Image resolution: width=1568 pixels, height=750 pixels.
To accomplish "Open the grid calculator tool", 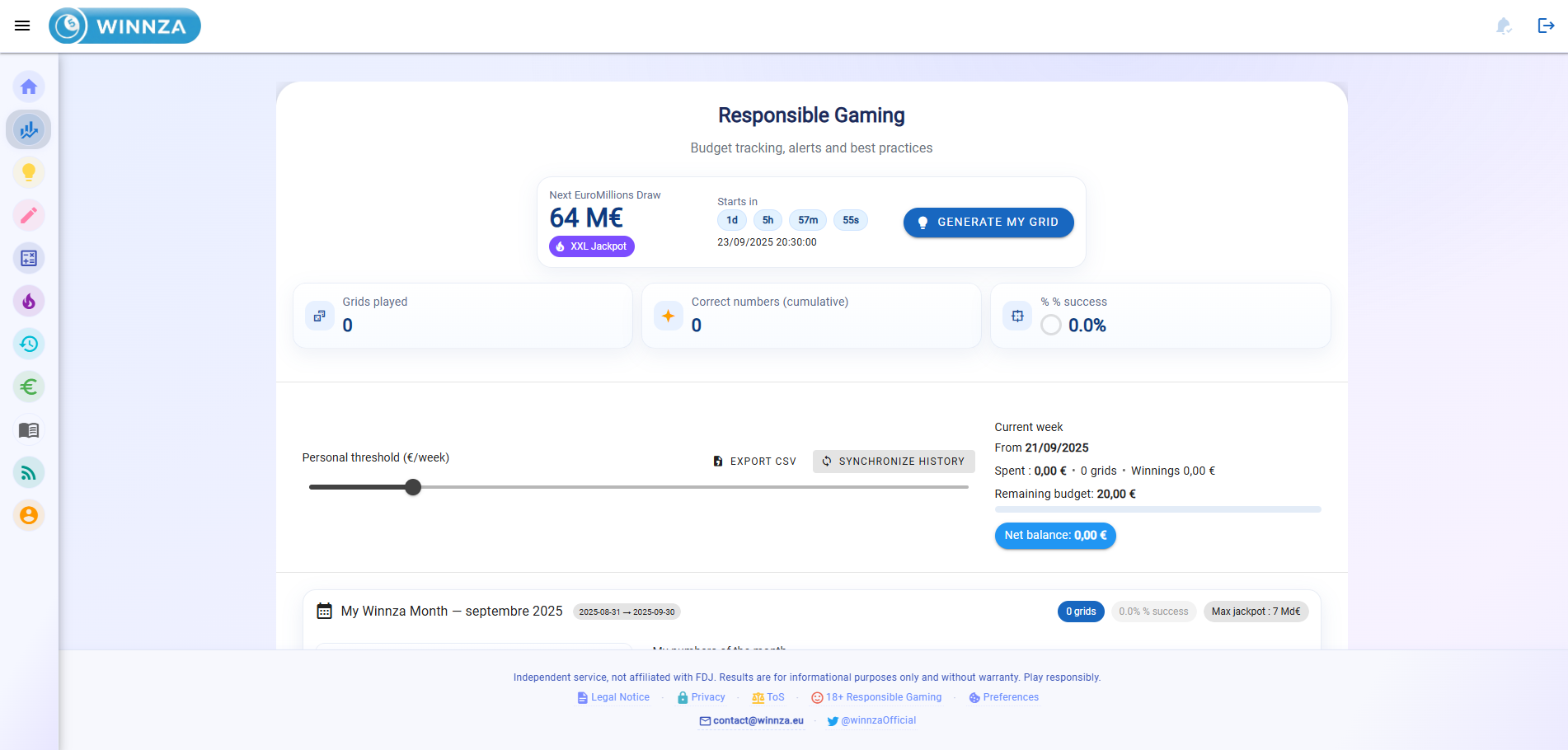I will (x=29, y=258).
